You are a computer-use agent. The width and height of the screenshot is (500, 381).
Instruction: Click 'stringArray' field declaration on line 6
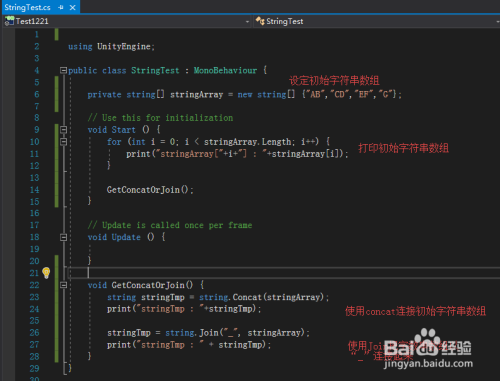tap(196, 95)
